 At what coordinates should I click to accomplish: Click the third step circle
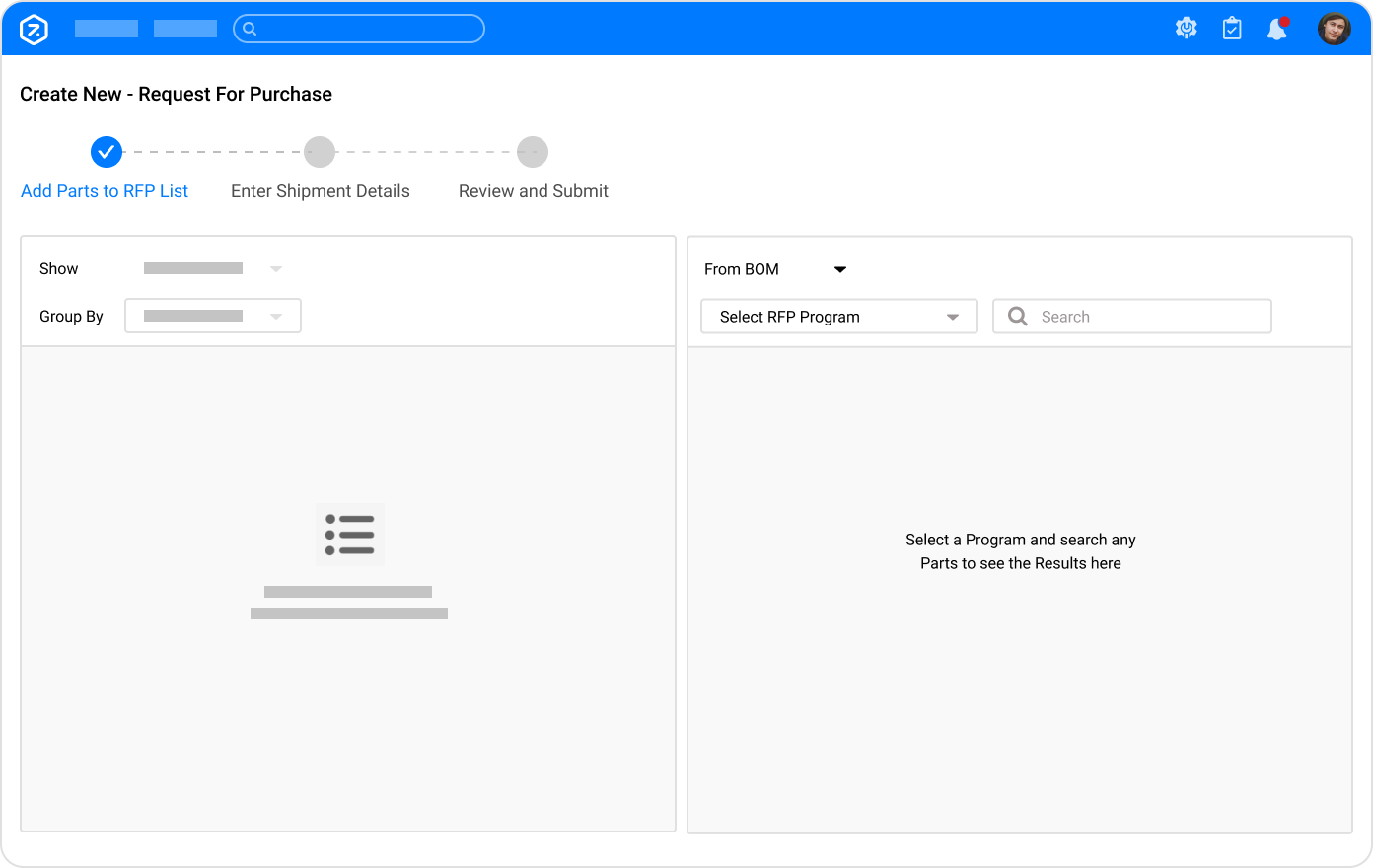tap(533, 152)
